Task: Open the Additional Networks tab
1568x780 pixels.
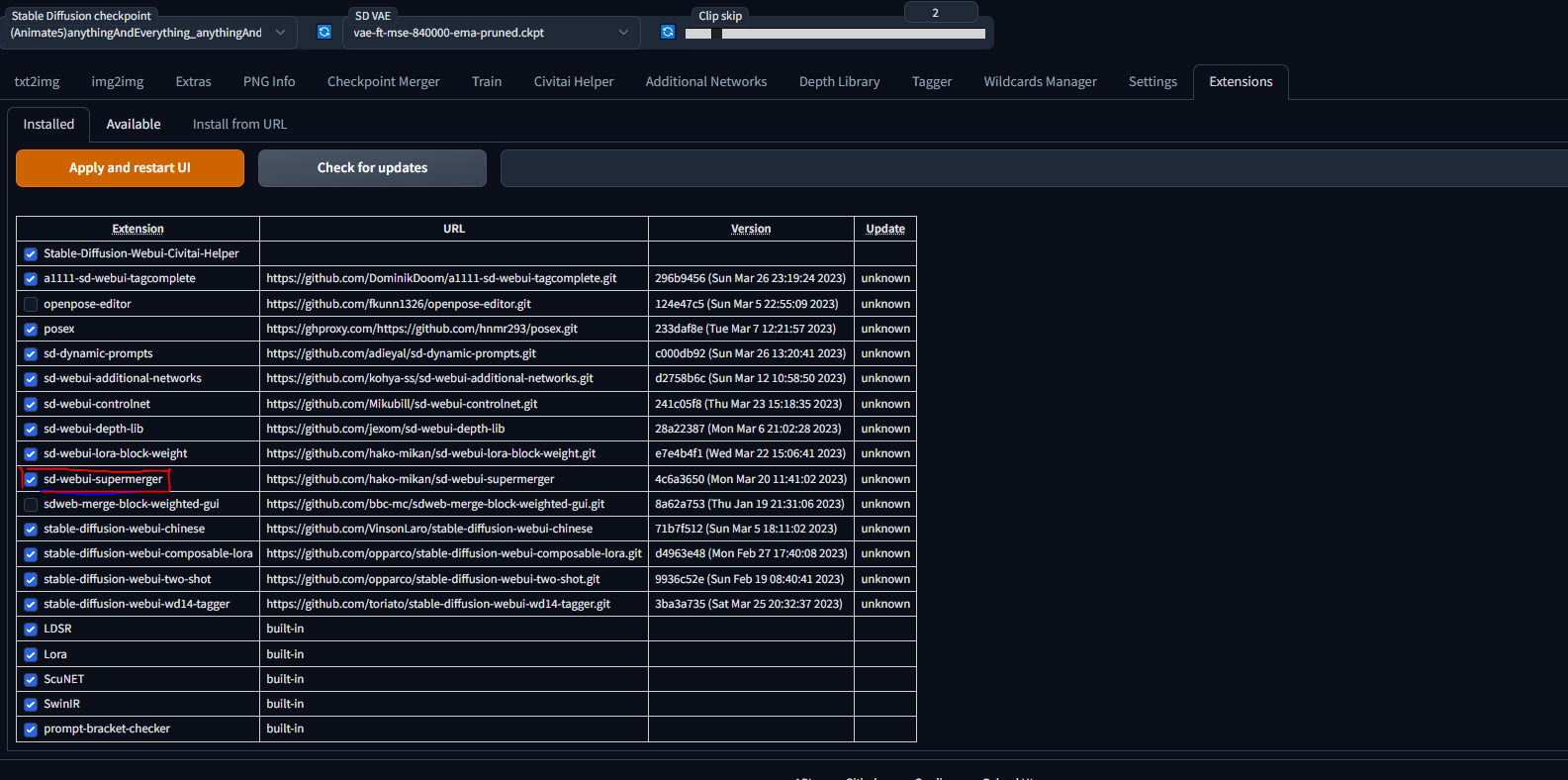Action: (706, 82)
